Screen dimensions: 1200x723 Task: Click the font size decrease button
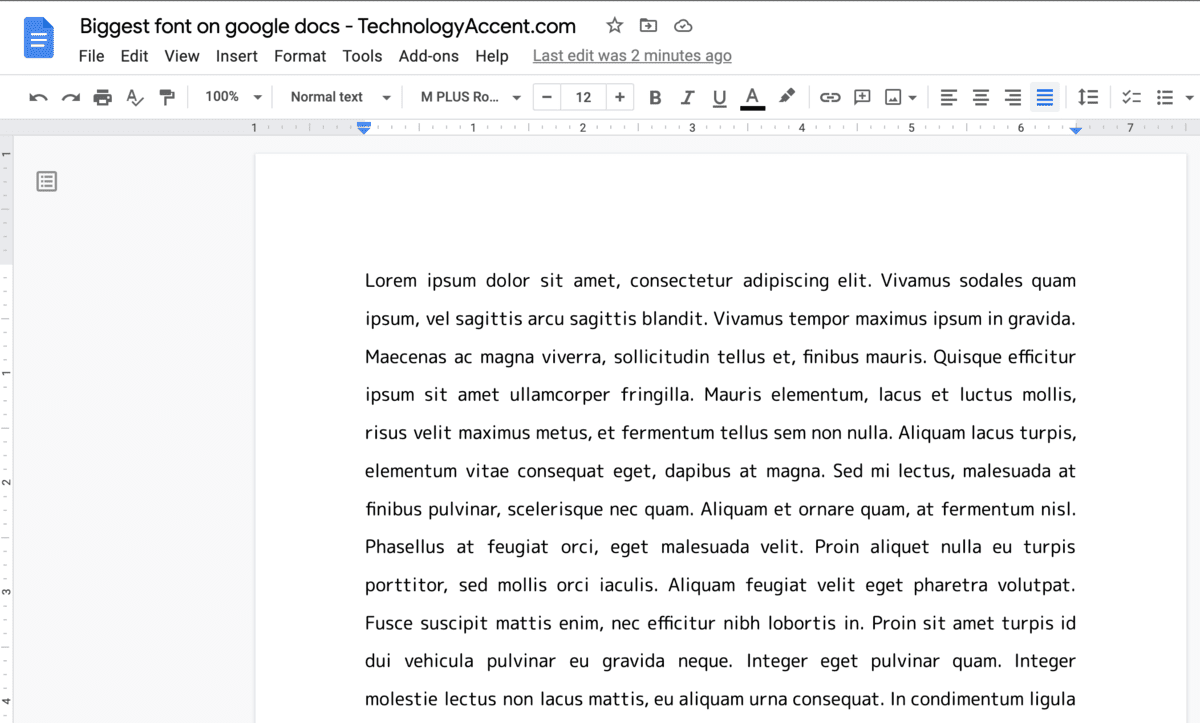[546, 96]
